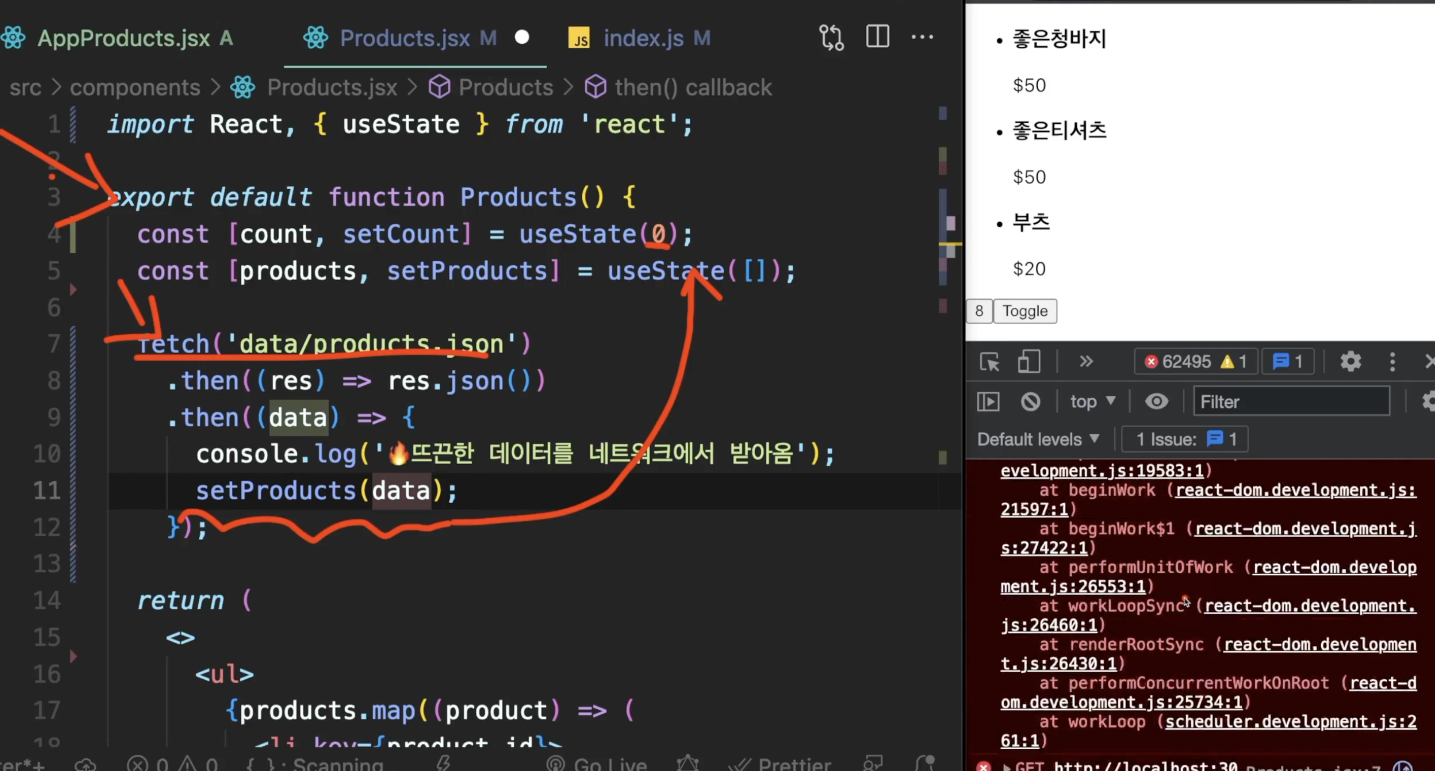Viewport: 1435px width, 771px height.
Task: Click line number 7 in the gutter
Action: pos(54,345)
